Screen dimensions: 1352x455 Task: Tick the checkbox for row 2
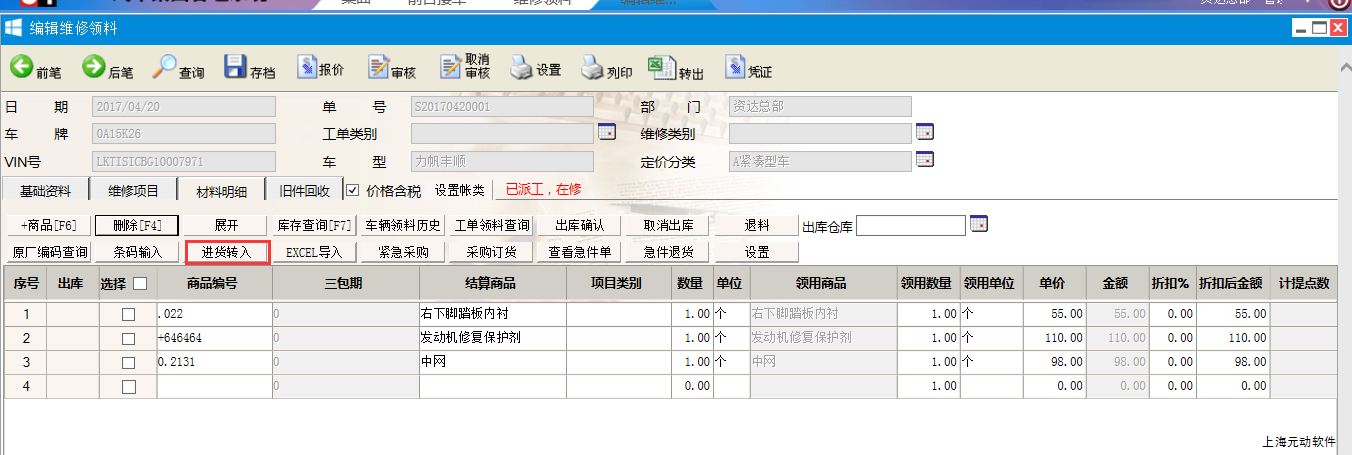[128, 338]
